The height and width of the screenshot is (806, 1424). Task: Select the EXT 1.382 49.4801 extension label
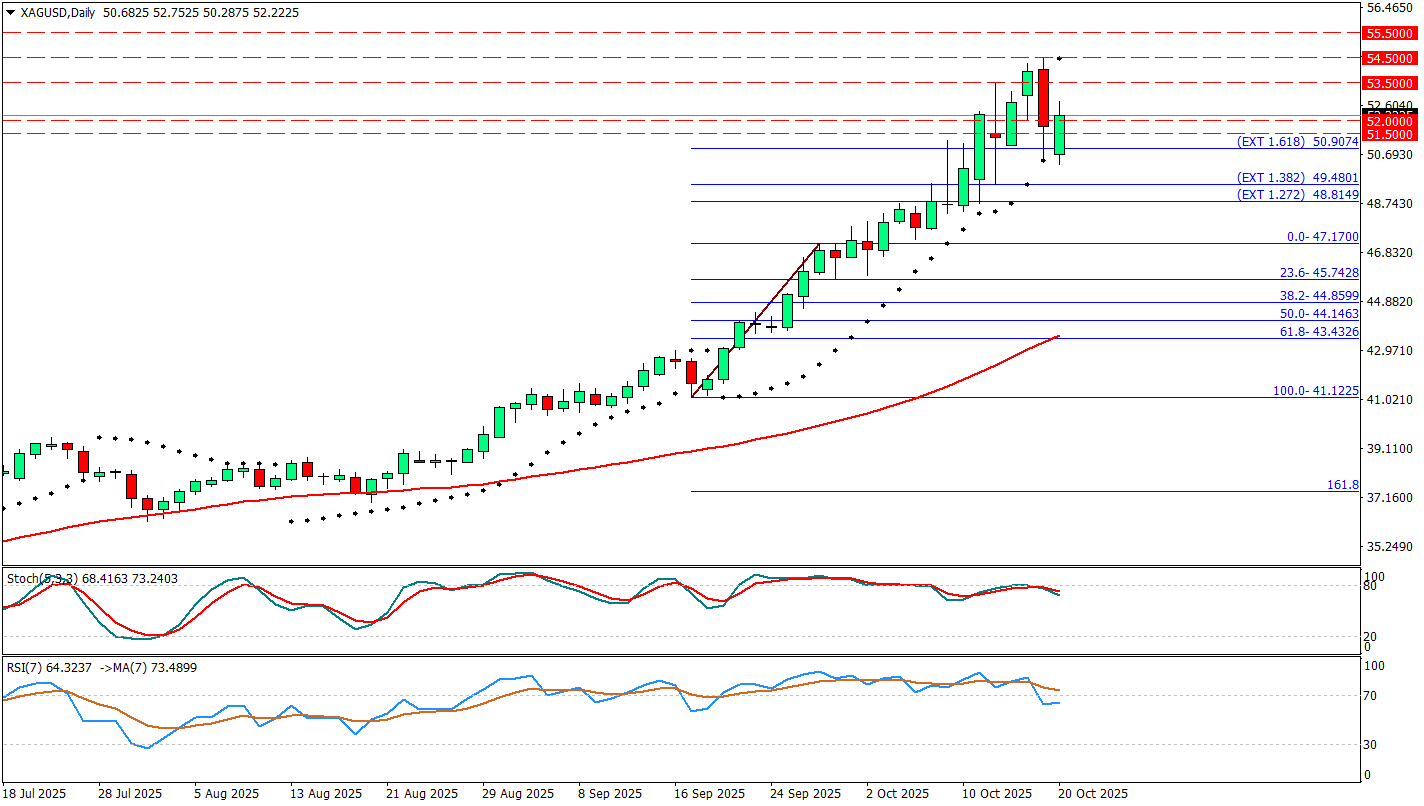pyautogui.click(x=1297, y=177)
